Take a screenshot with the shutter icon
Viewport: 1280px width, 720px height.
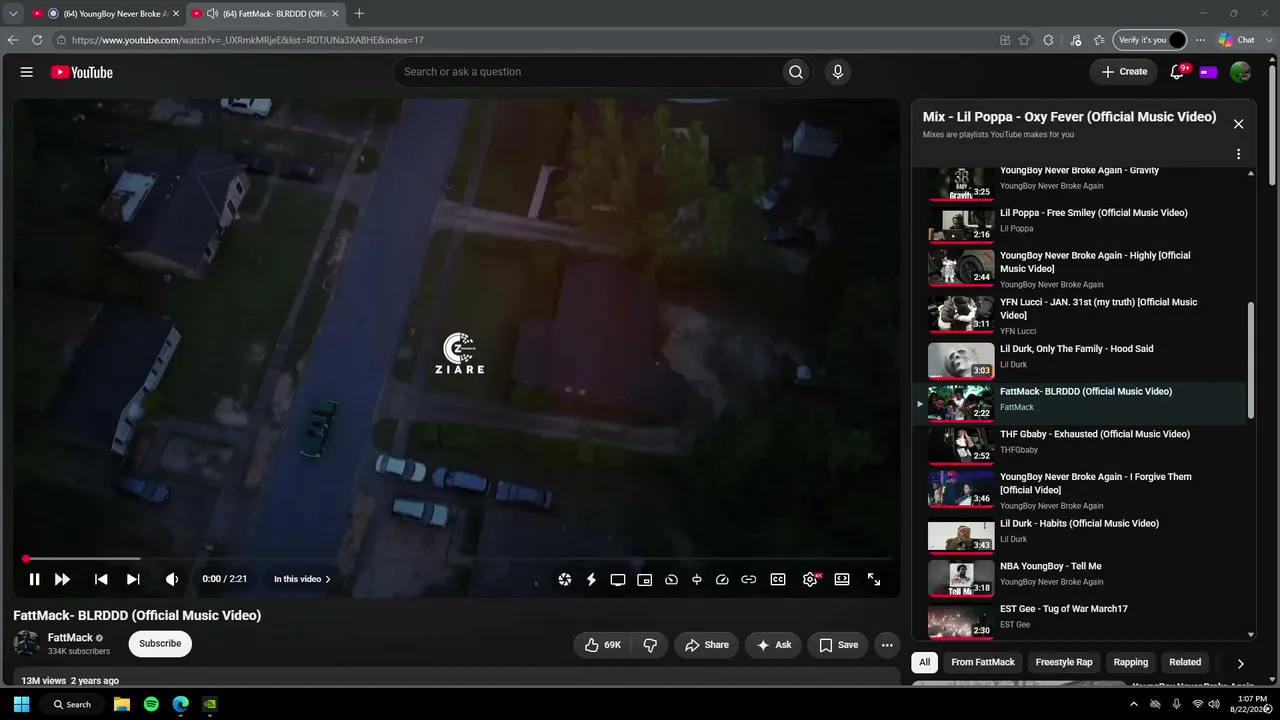point(565,579)
